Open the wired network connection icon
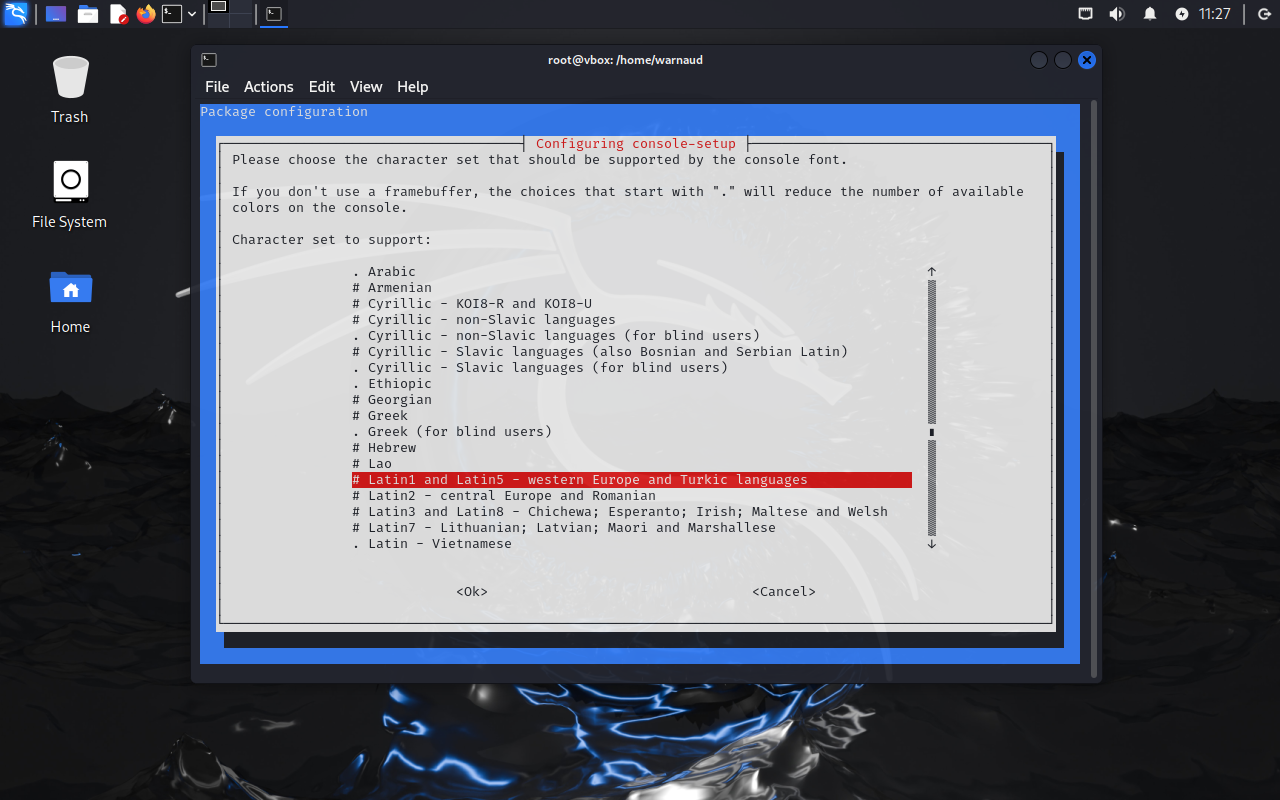Screen dimensions: 1280x800 point(1085,14)
